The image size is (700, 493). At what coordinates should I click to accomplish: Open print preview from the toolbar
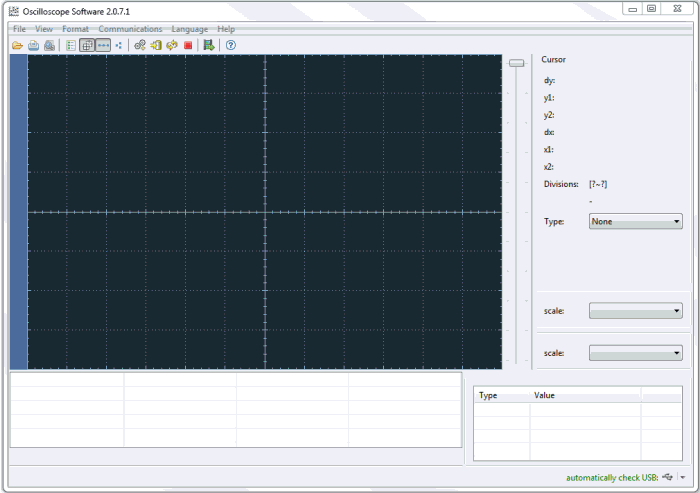(x=50, y=45)
